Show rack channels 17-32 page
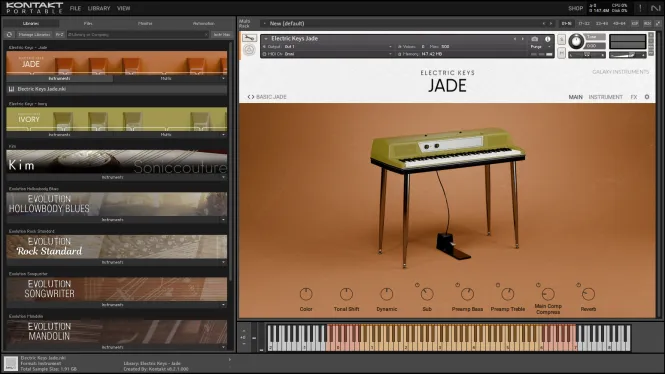This screenshot has height=374, width=665. coord(584,23)
